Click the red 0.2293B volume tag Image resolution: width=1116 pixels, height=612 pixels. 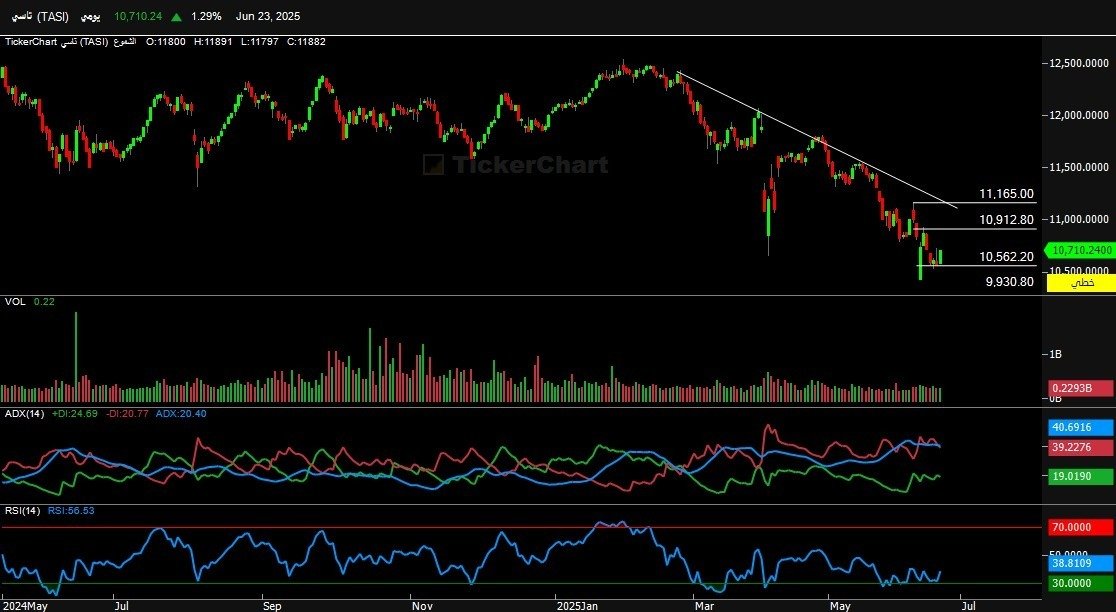(x=1080, y=388)
